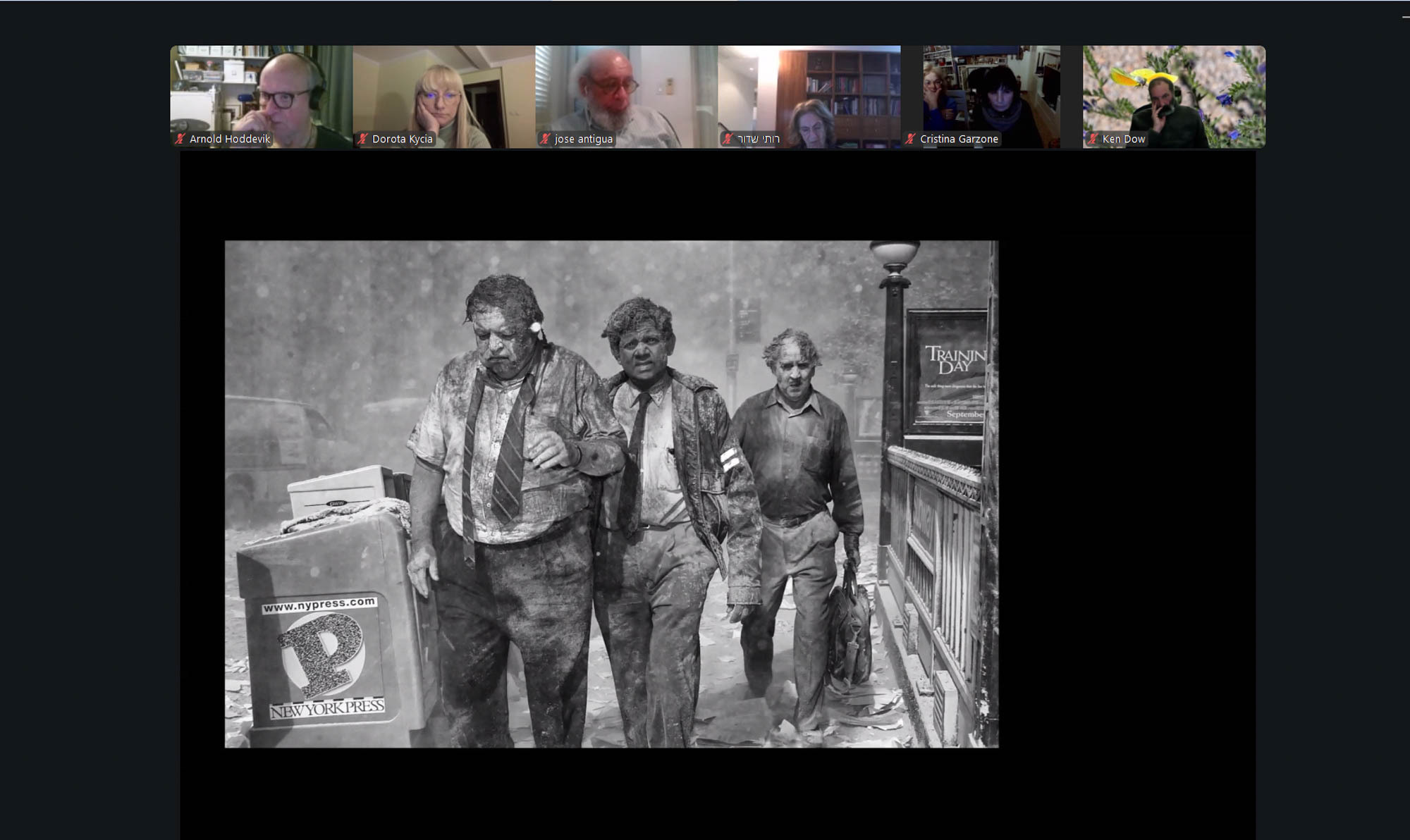Click jose antigua's muted microphone icon
The width and height of the screenshot is (1410, 840).
545,139
